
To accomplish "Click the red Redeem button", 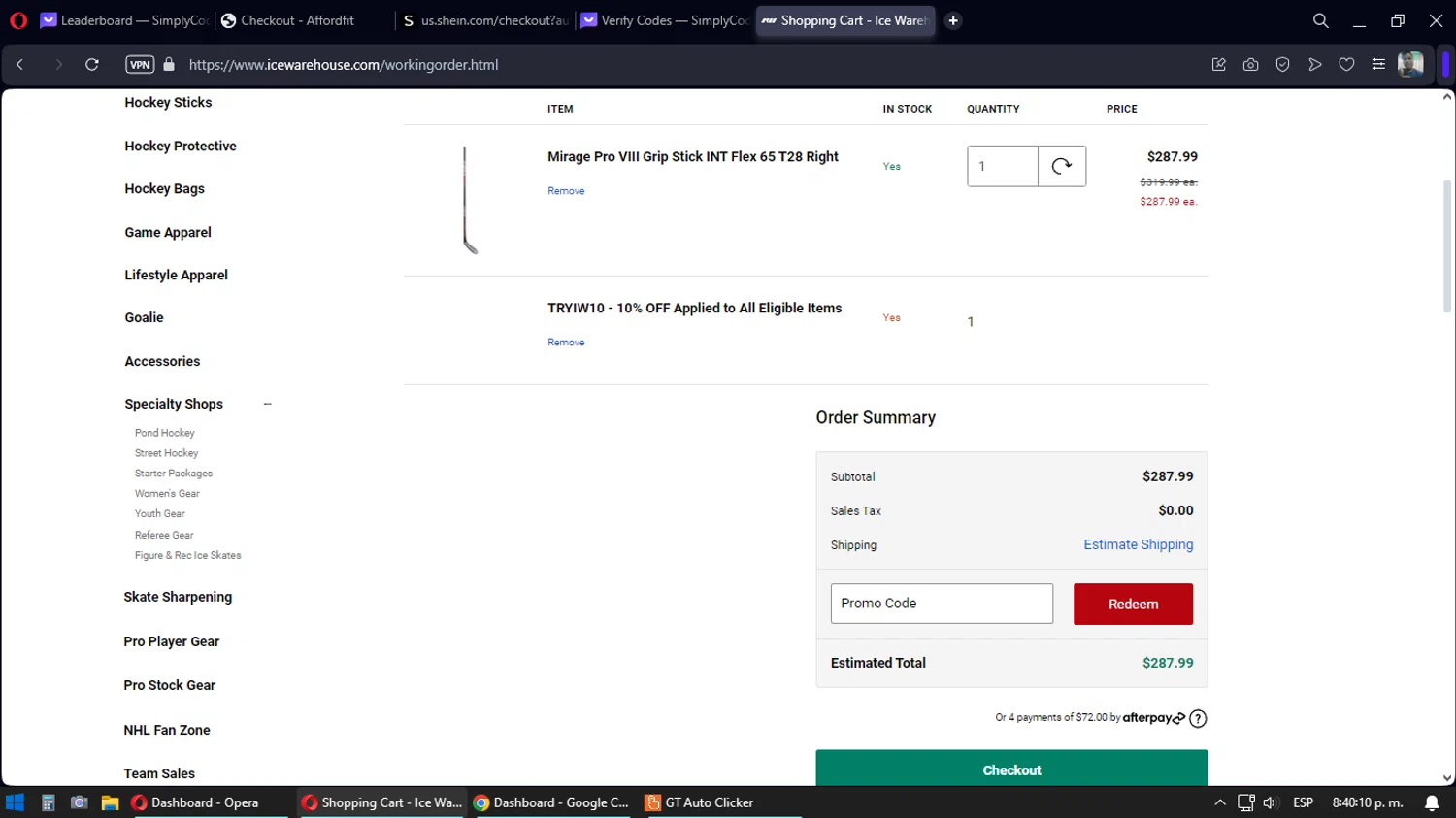I will pos(1133,605).
